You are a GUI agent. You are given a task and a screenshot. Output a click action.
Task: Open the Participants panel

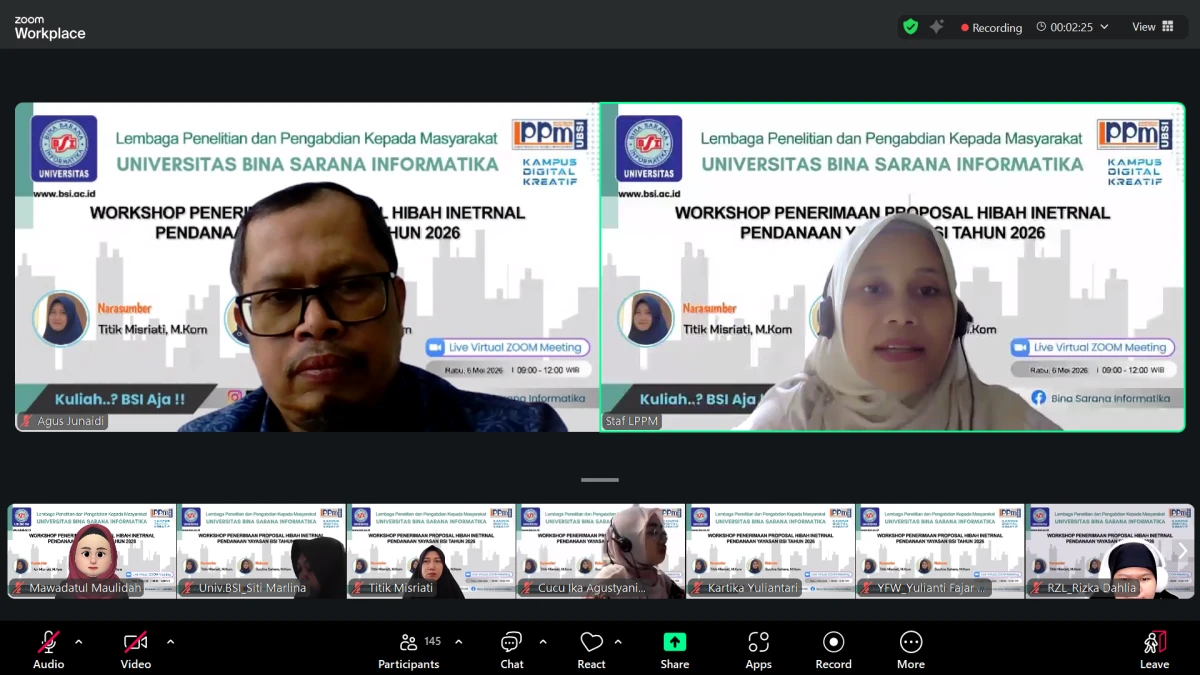coord(410,649)
